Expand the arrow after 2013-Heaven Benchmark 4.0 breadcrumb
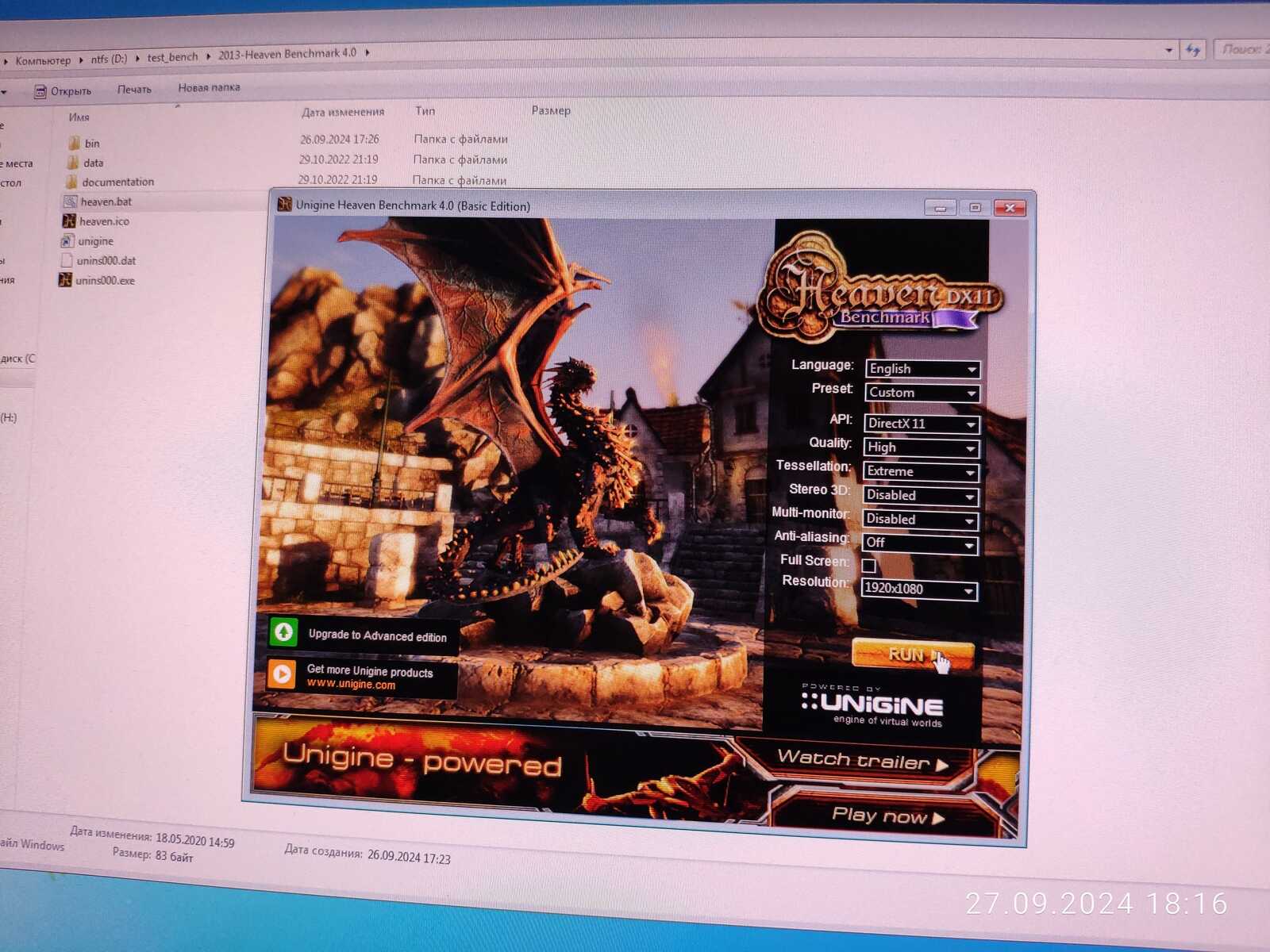Viewport: 1270px width, 952px height. 368,52
